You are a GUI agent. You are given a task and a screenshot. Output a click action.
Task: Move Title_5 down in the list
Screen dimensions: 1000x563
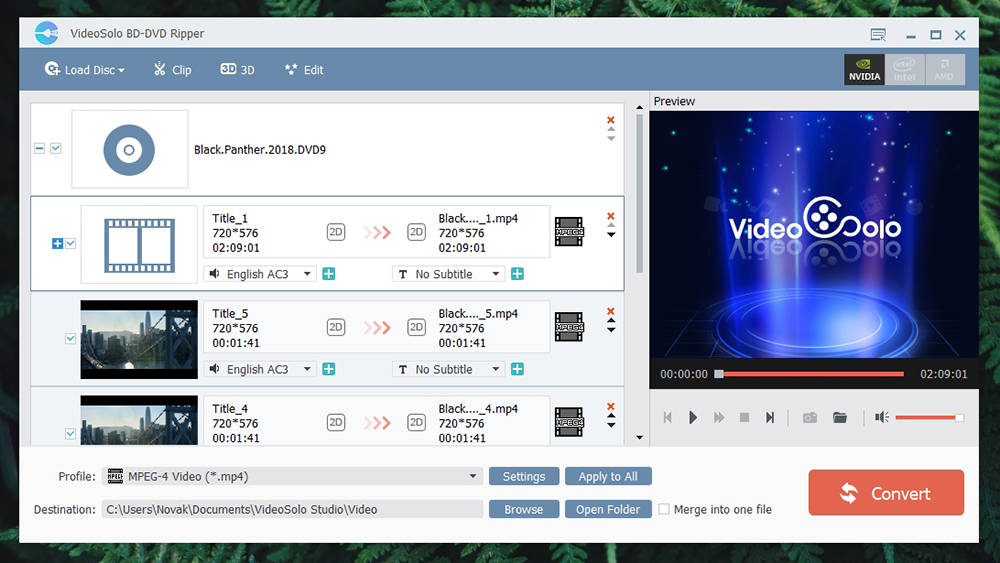pos(611,330)
